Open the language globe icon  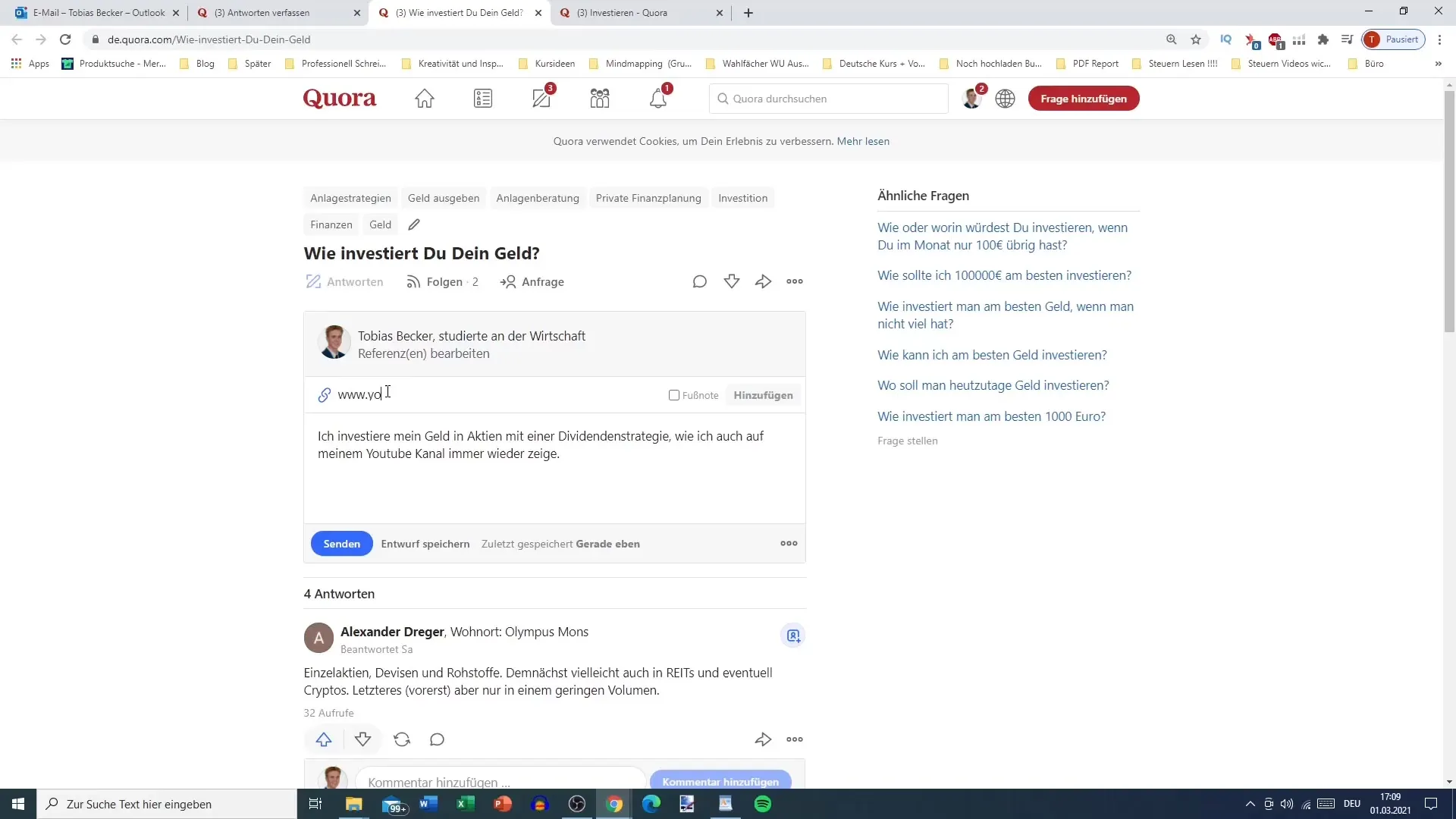tap(1005, 99)
